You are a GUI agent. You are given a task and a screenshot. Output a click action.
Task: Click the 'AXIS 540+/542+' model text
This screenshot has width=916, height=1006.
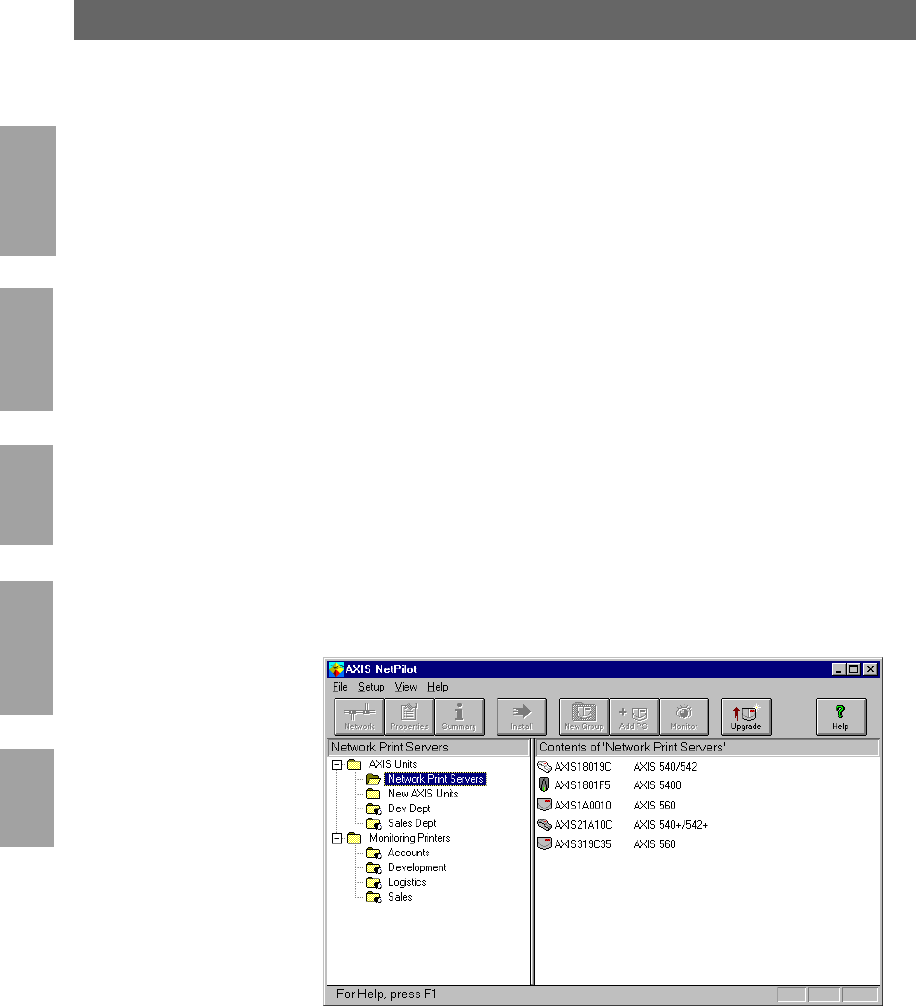click(670, 825)
